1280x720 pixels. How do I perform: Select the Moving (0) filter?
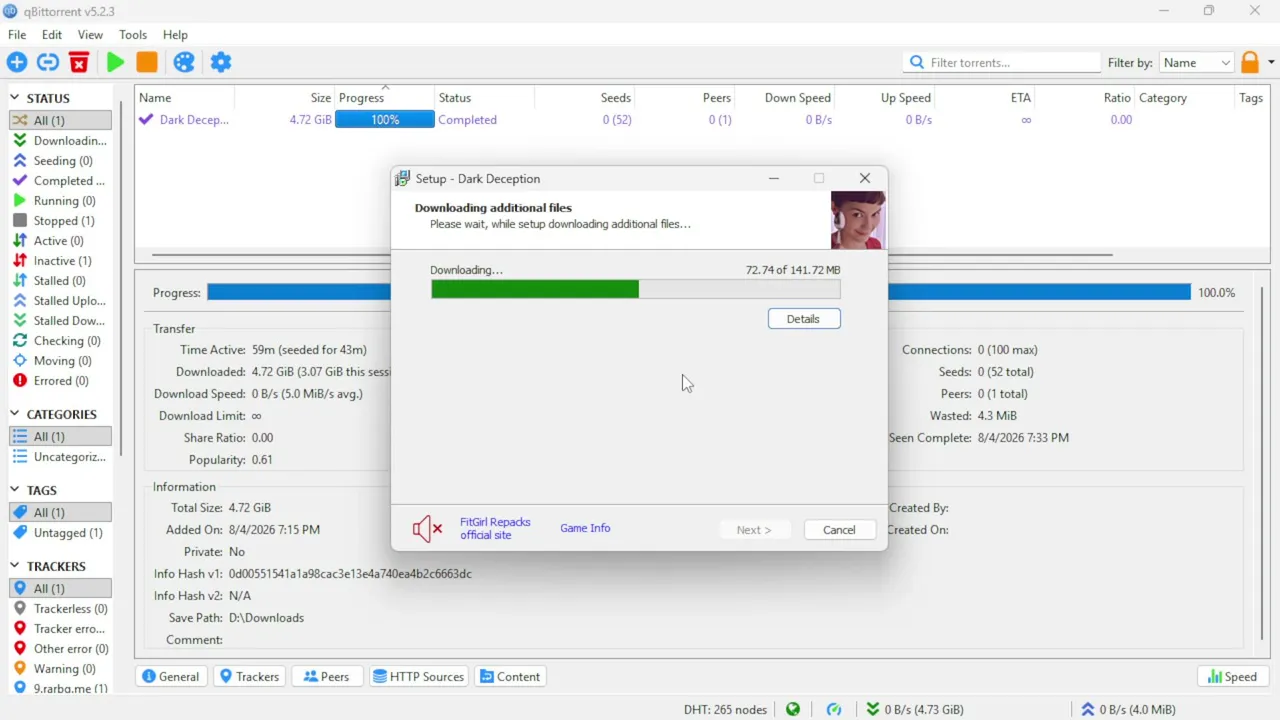coord(60,360)
